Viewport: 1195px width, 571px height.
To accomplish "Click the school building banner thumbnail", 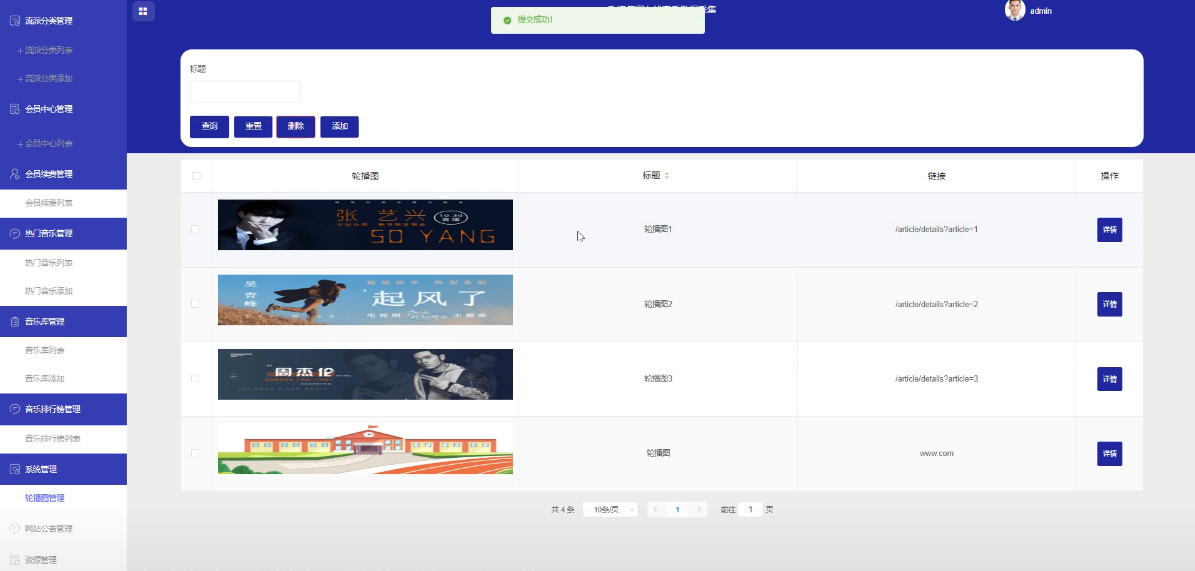I will coord(365,449).
